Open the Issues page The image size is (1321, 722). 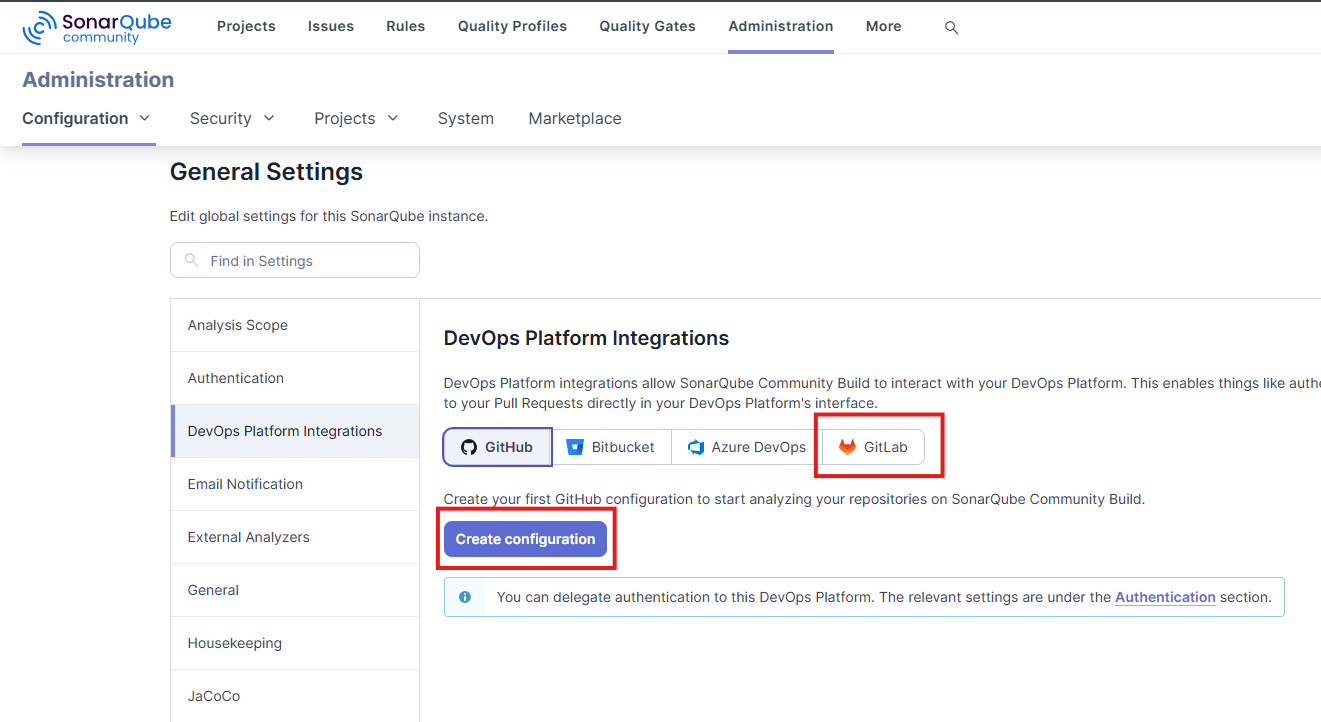point(331,27)
